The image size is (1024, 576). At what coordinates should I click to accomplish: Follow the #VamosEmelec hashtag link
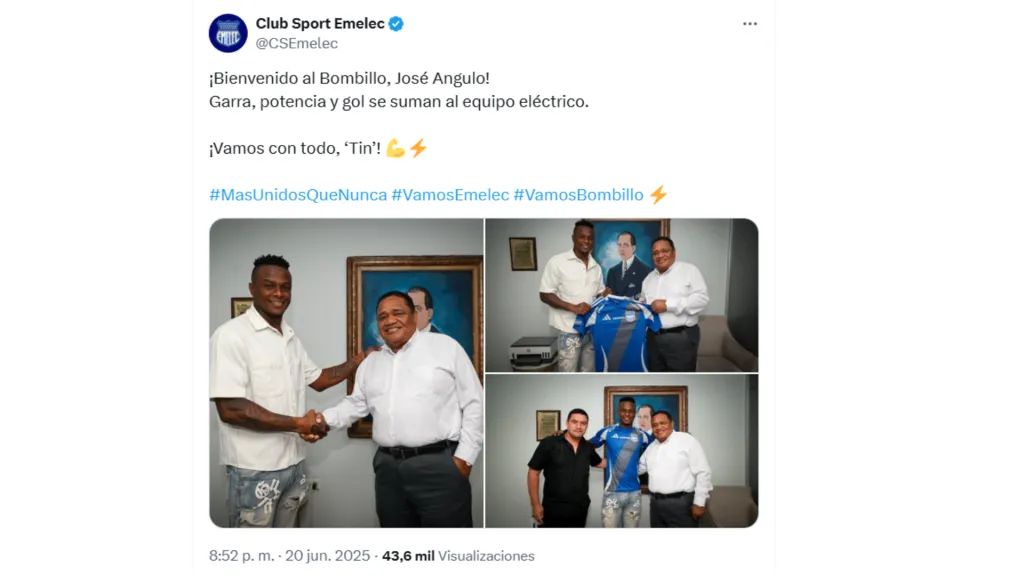click(x=450, y=195)
